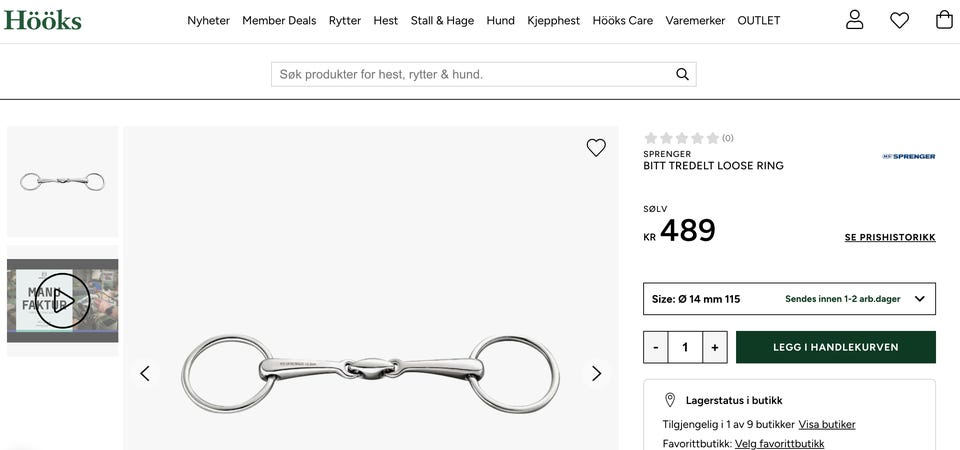Click the product search input field

(470, 74)
